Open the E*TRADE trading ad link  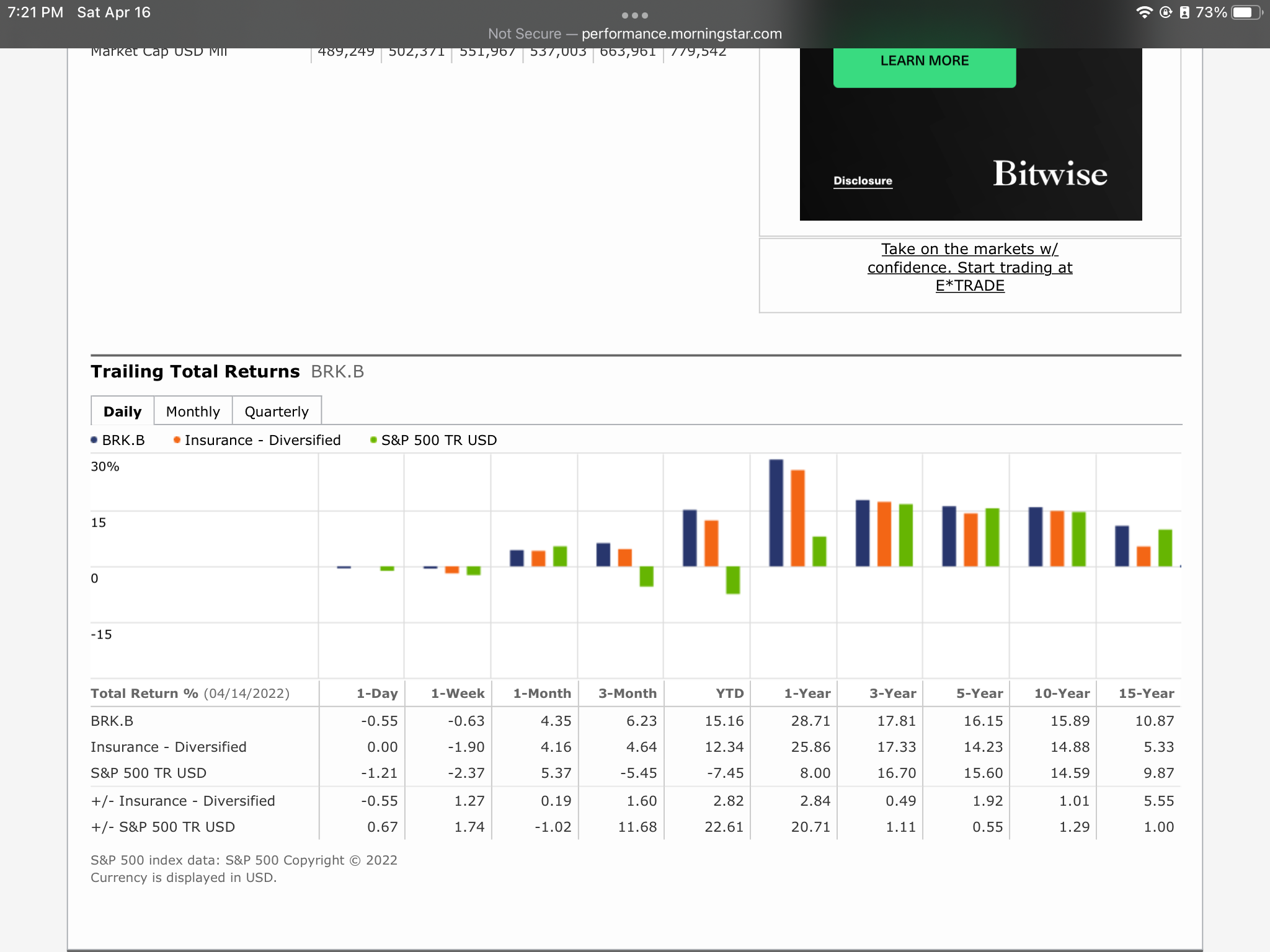click(x=969, y=267)
